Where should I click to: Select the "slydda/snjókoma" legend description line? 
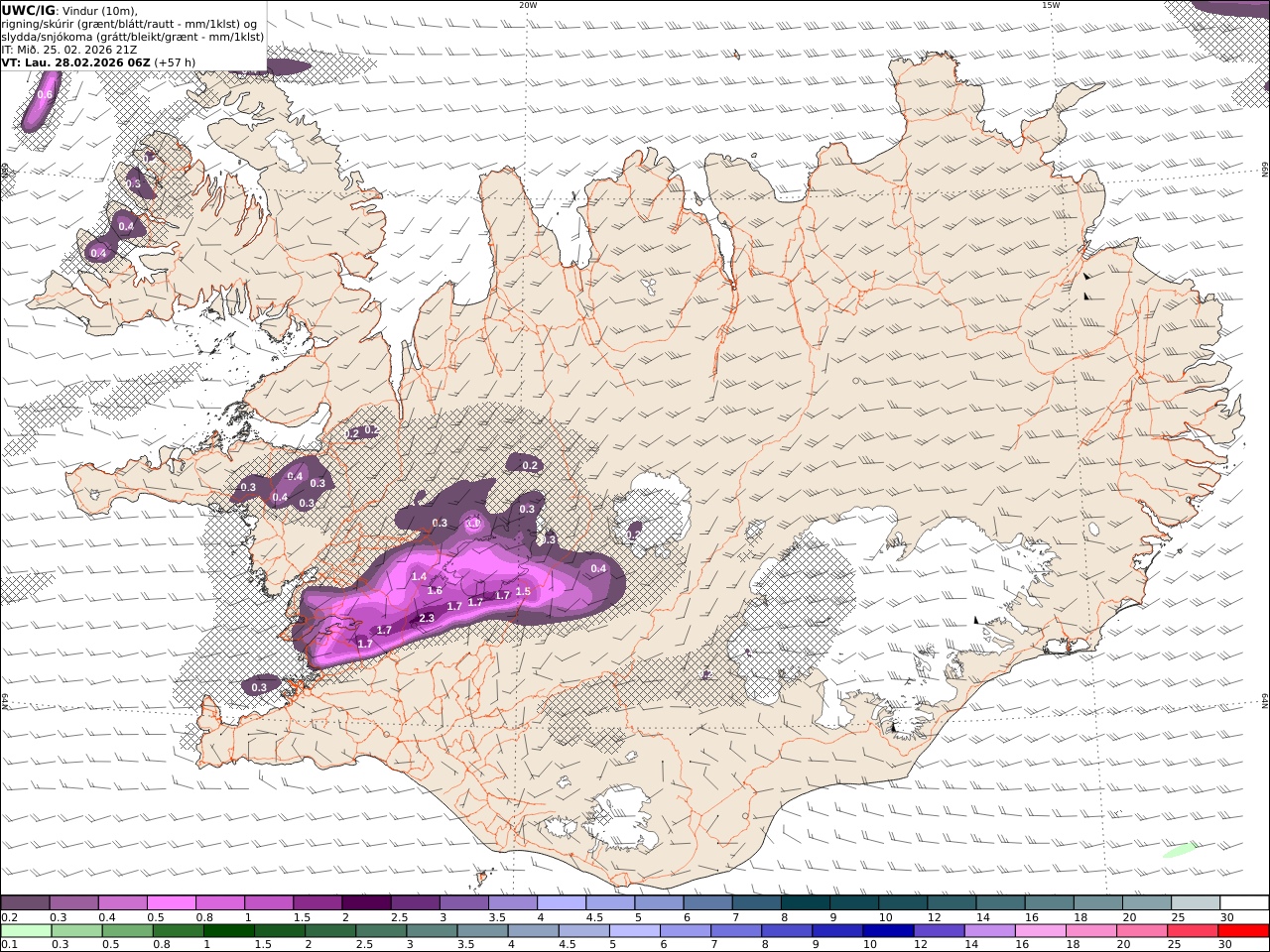[x=133, y=36]
